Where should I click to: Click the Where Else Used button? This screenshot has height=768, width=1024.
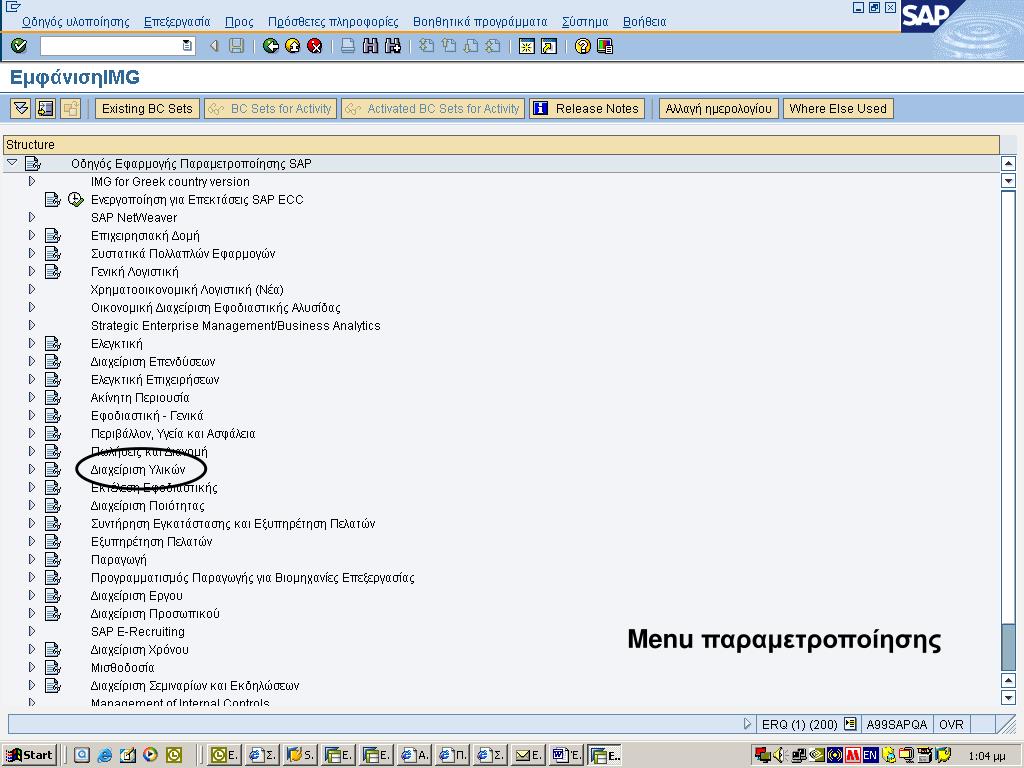tap(838, 108)
